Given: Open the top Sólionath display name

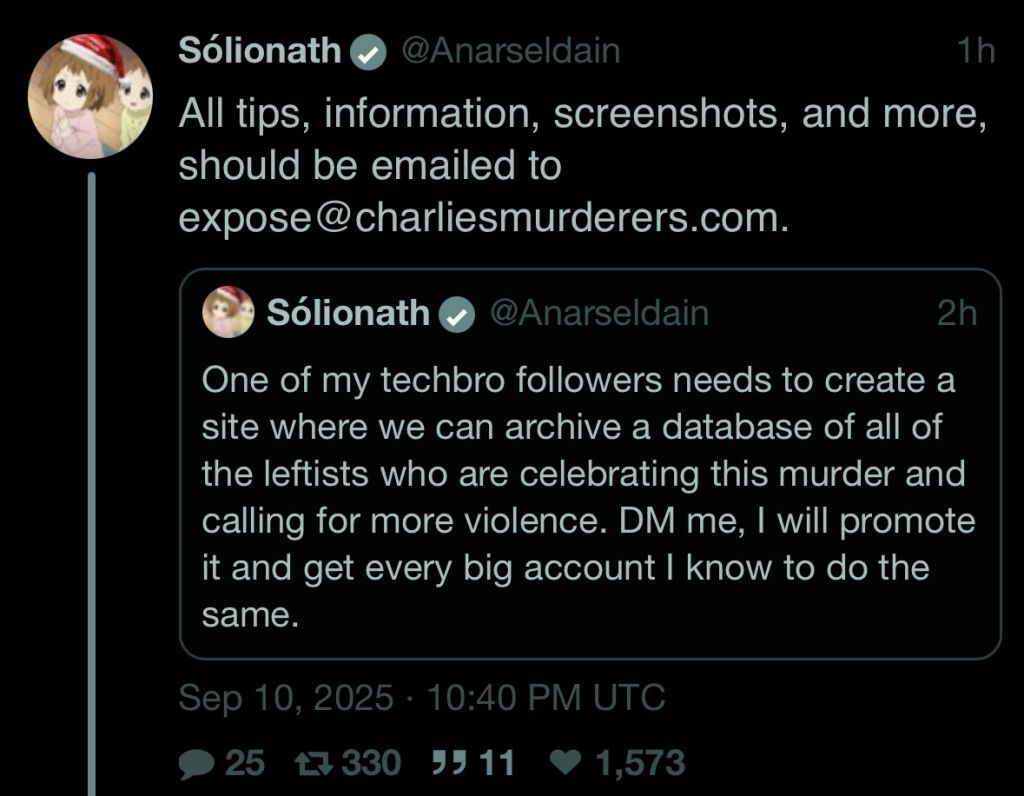Looking at the screenshot, I should 260,52.
